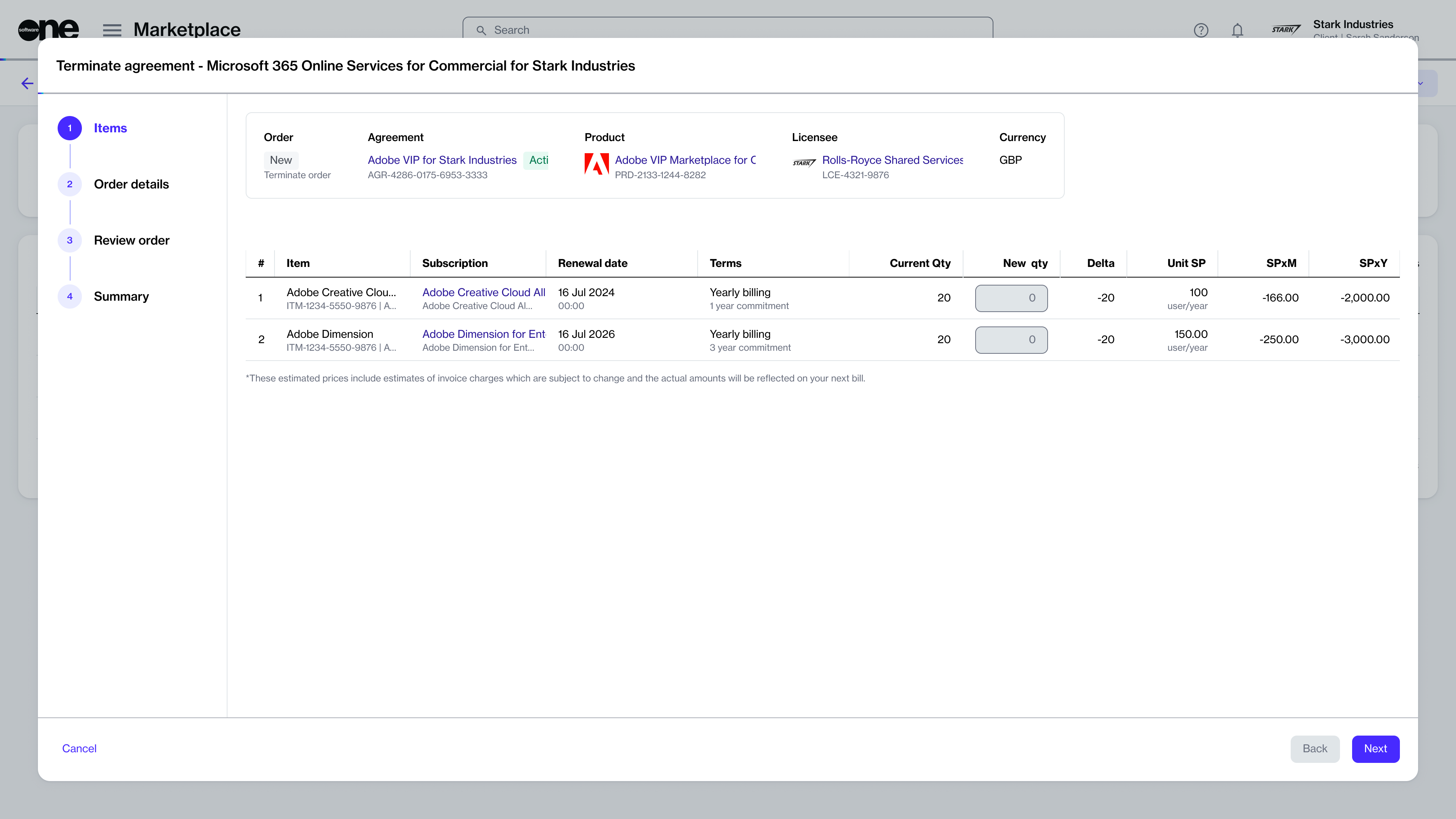1456x819 pixels.
Task: Go to step 4 Summary
Action: [121, 296]
